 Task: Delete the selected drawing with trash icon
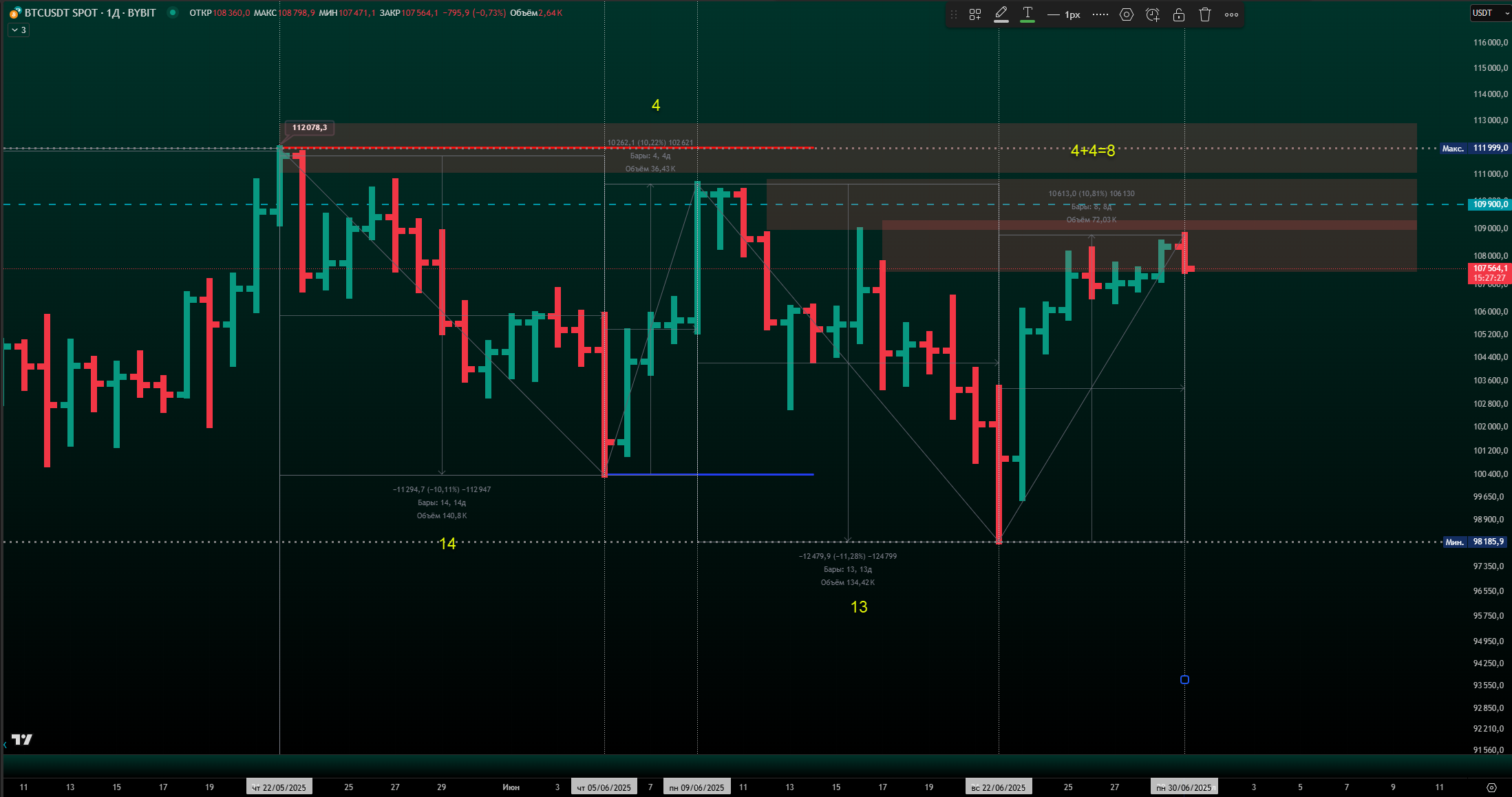pyautogui.click(x=1205, y=14)
